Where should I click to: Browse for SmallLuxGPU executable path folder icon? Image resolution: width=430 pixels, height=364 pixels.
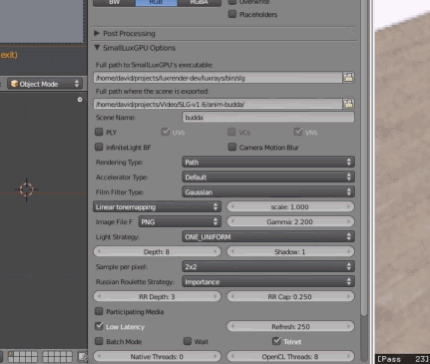(x=348, y=78)
